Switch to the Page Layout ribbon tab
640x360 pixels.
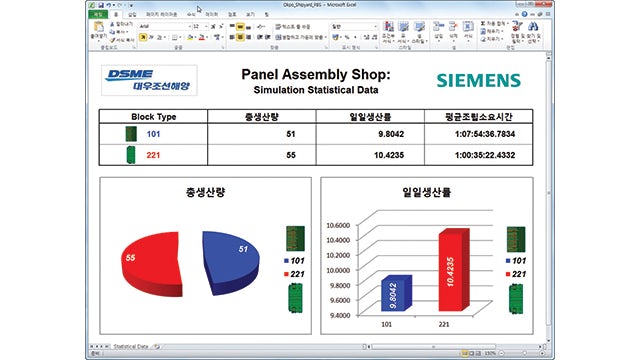pyautogui.click(x=162, y=14)
